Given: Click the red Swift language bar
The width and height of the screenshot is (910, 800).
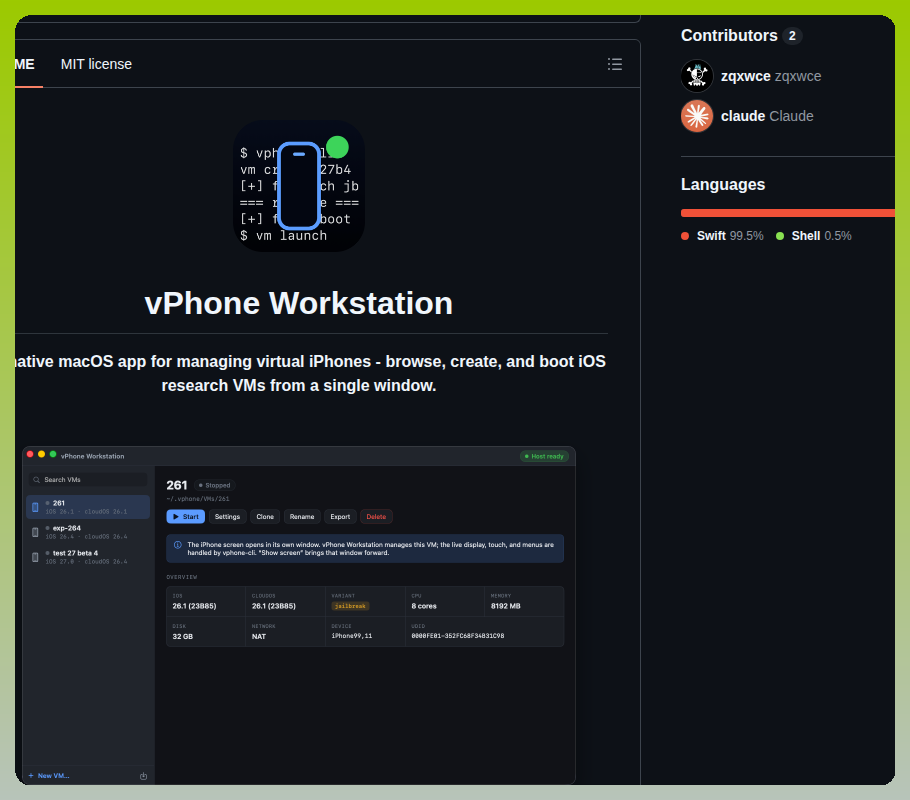Looking at the screenshot, I should (x=788, y=213).
